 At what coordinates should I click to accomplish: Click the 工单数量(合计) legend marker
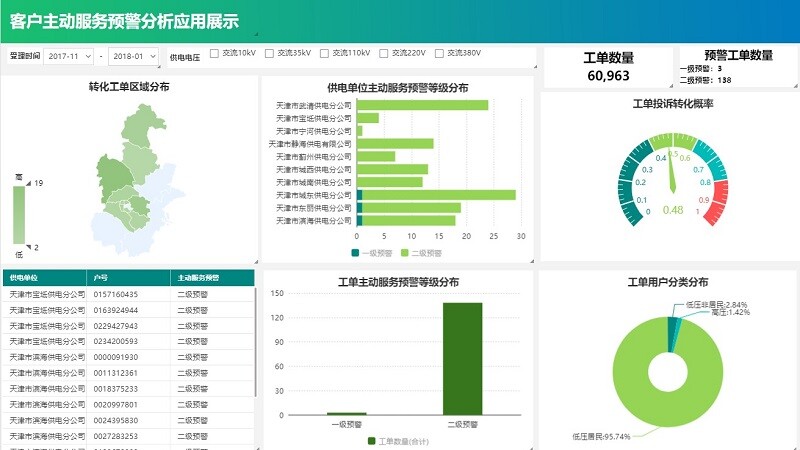pyautogui.click(x=372, y=440)
